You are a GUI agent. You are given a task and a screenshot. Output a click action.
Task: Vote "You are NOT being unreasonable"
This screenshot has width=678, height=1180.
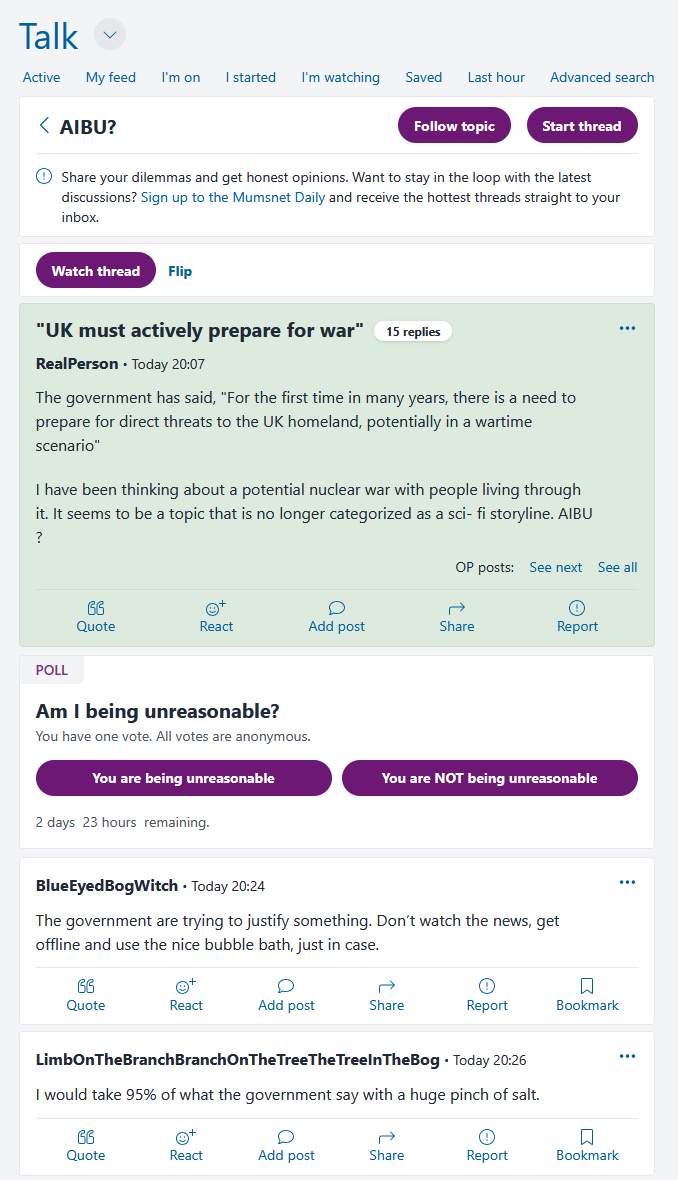pos(489,778)
